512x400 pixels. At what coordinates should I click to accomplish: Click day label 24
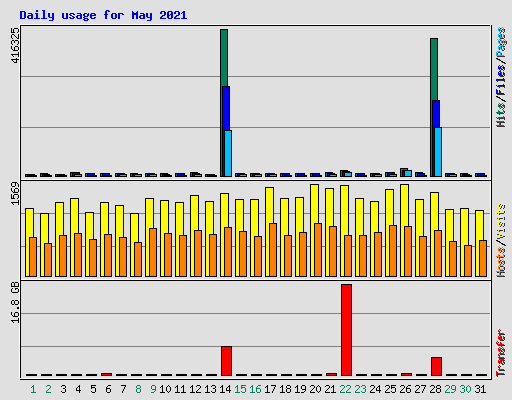point(375,389)
